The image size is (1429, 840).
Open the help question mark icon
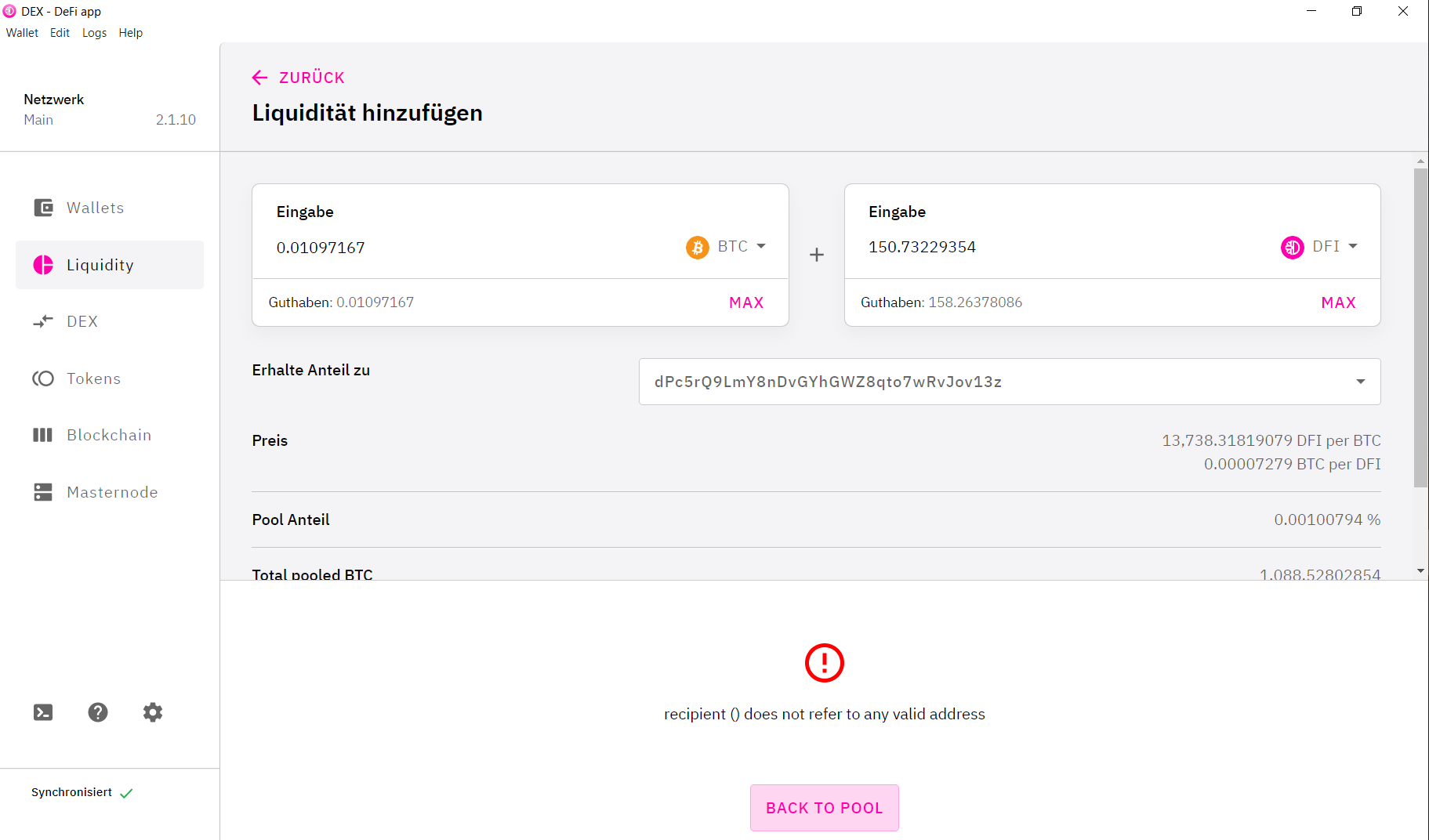coord(98,712)
